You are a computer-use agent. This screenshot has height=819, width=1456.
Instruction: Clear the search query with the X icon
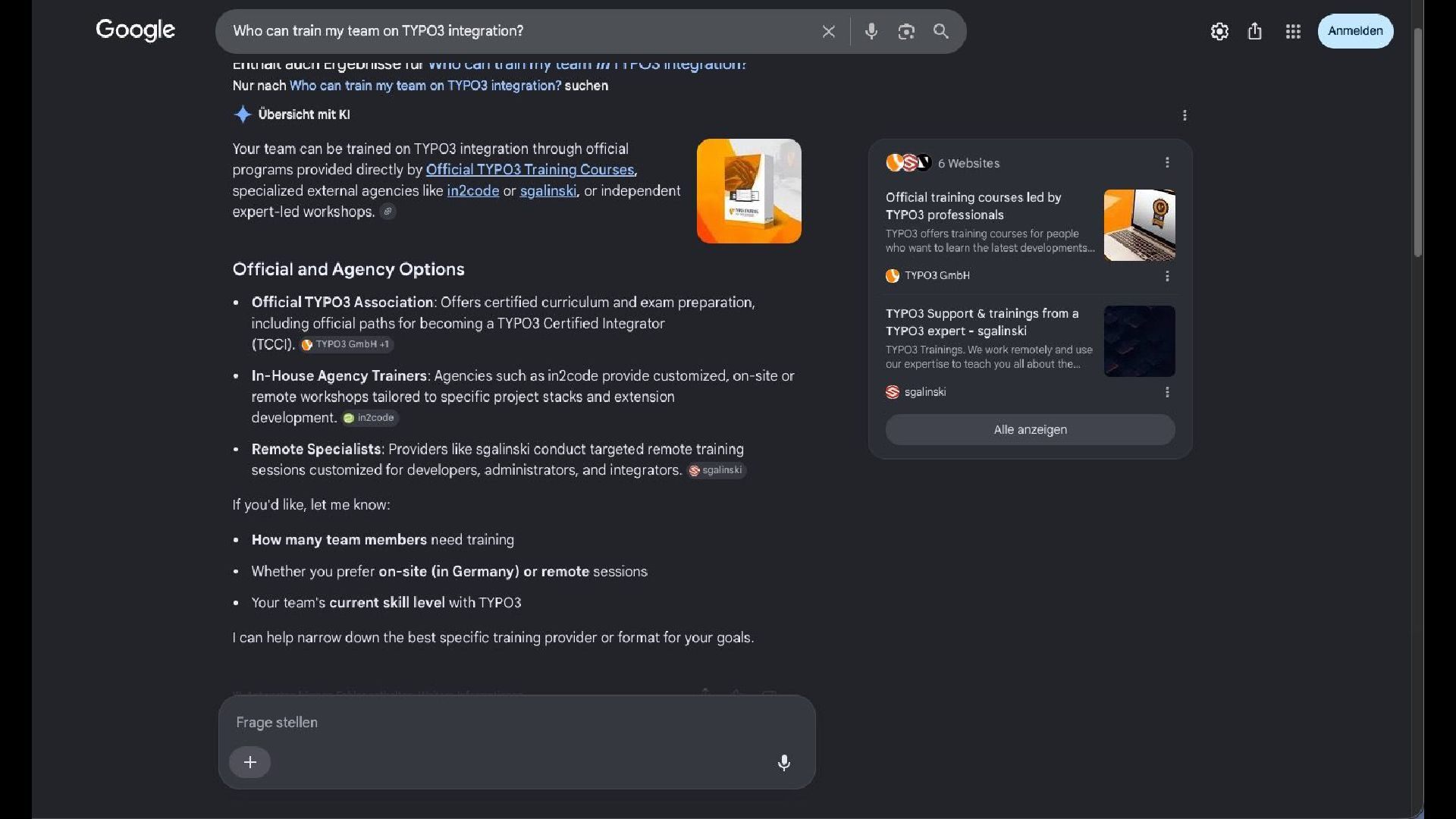(x=828, y=31)
